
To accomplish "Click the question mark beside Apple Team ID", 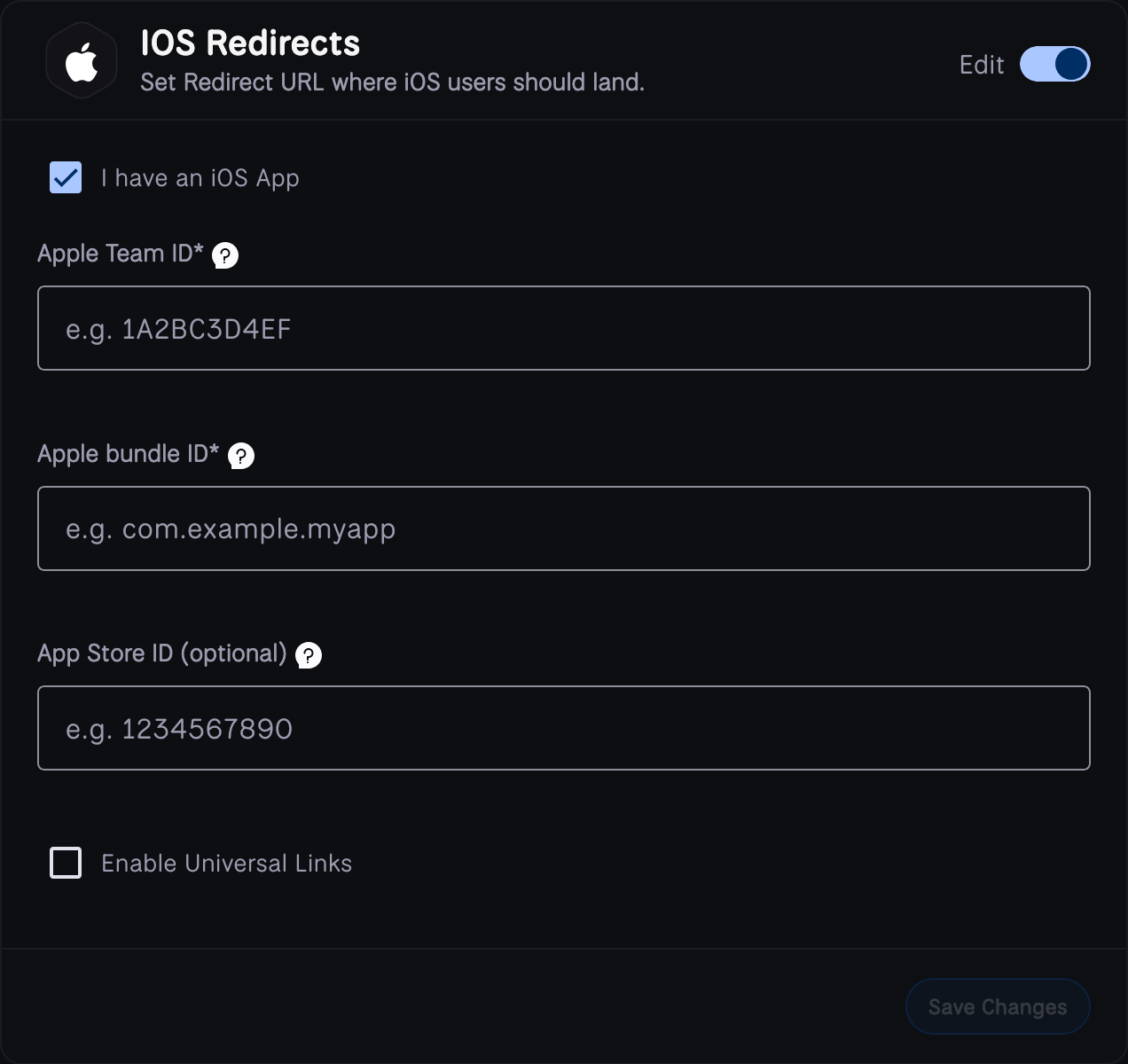I will pos(227,256).
